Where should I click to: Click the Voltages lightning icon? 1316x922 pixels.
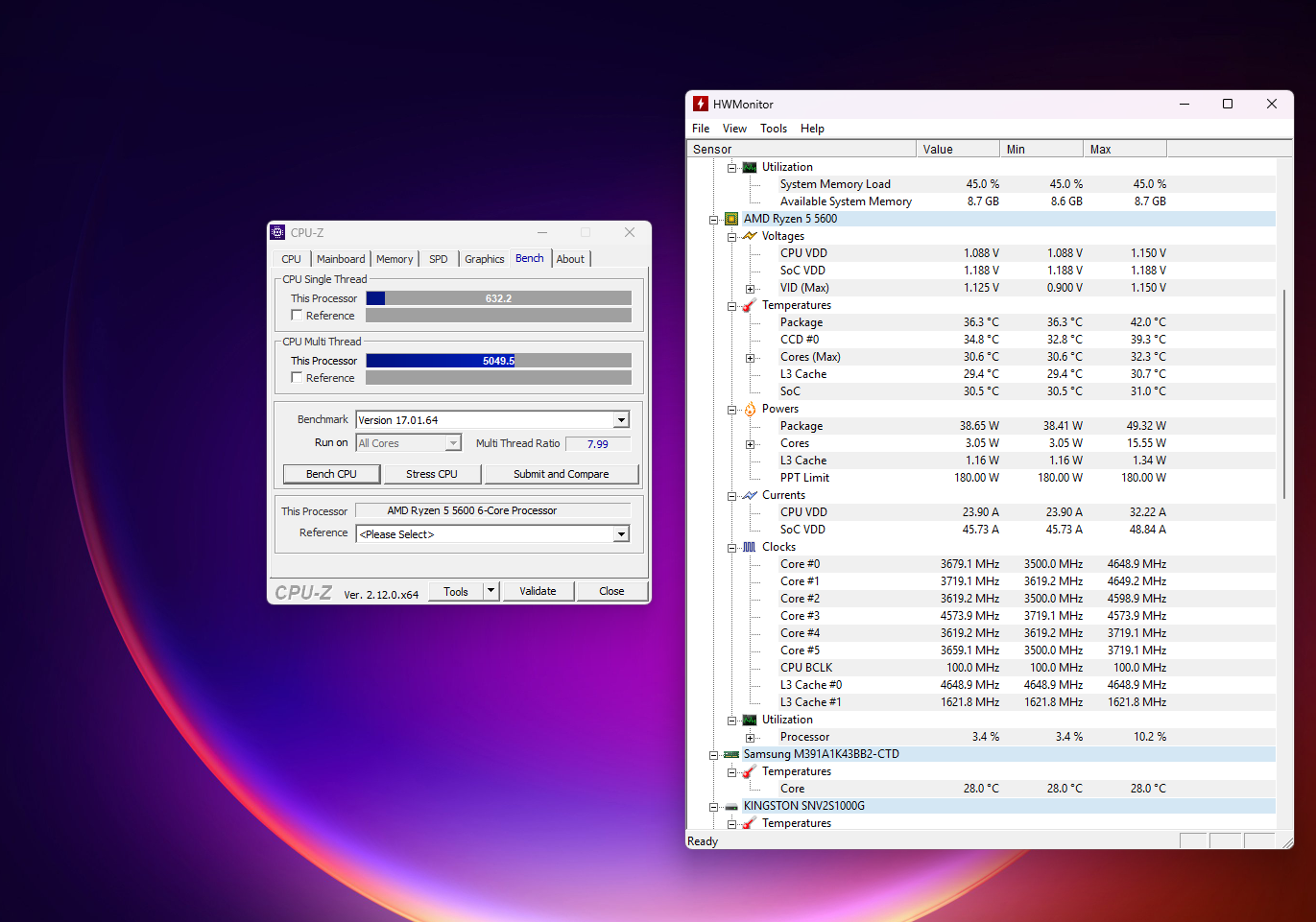pos(750,236)
